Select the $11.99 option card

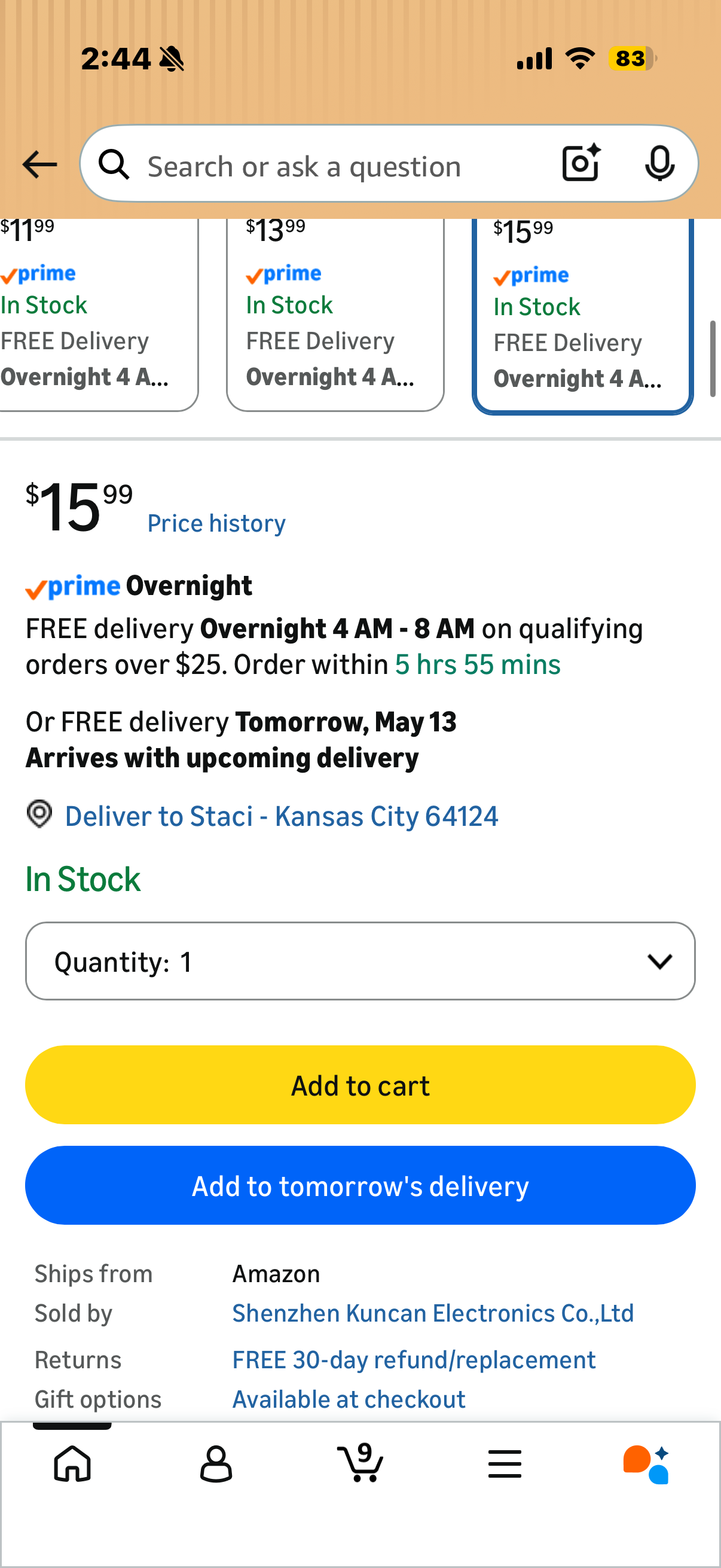tap(99, 315)
